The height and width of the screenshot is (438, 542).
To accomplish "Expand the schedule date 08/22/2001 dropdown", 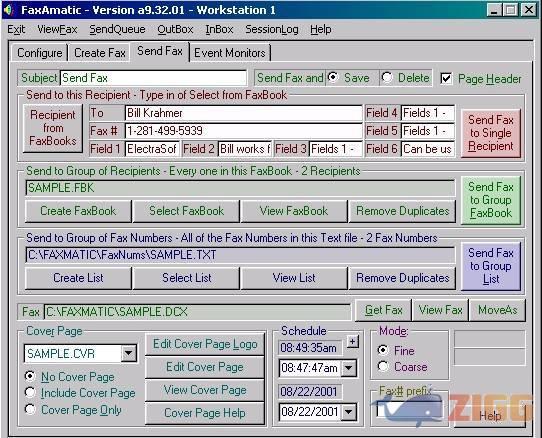I will (349, 412).
